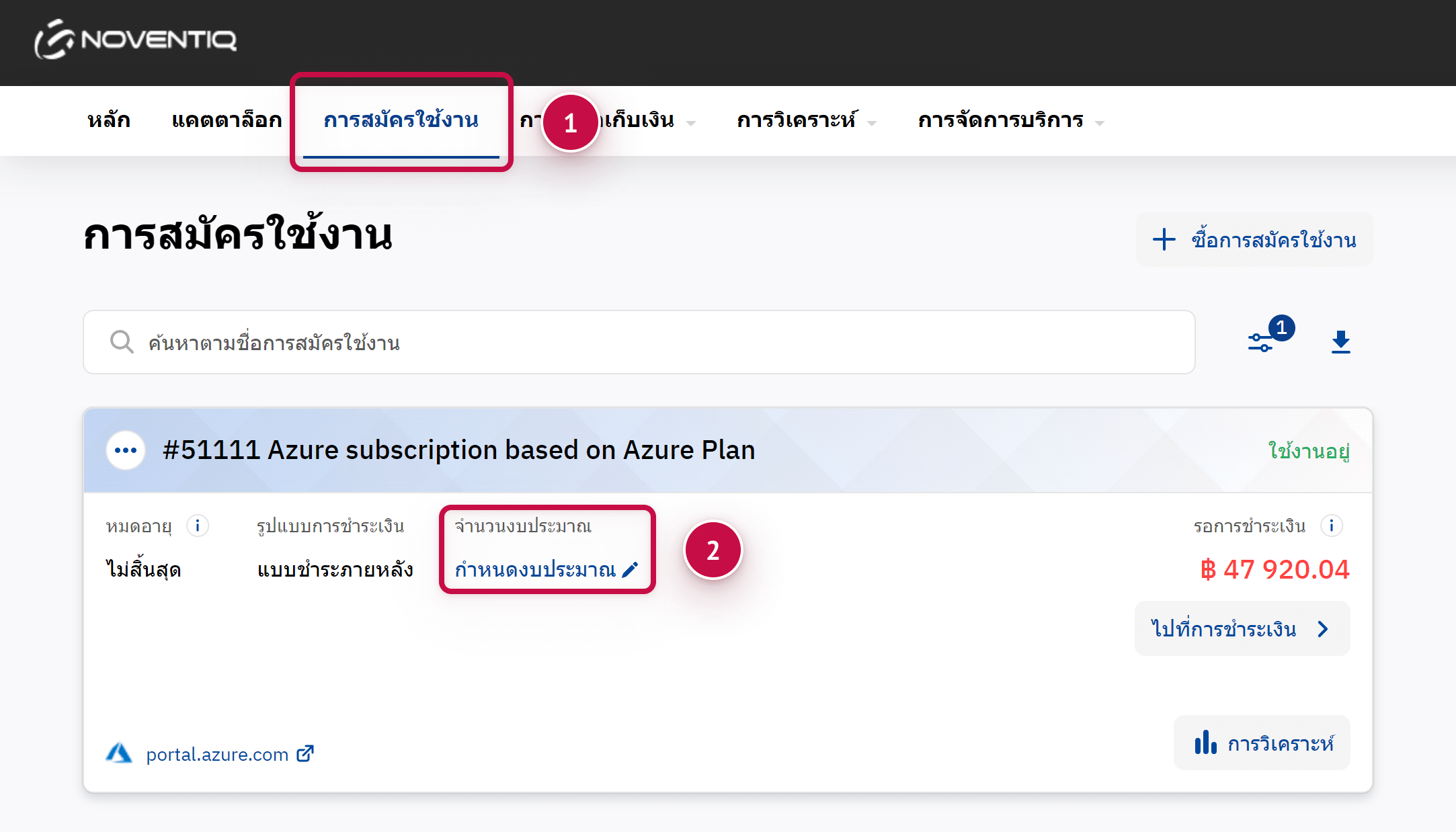Screen dimensions: 1456x832
Task: Click the pencil edit budget icon
Action: [631, 570]
